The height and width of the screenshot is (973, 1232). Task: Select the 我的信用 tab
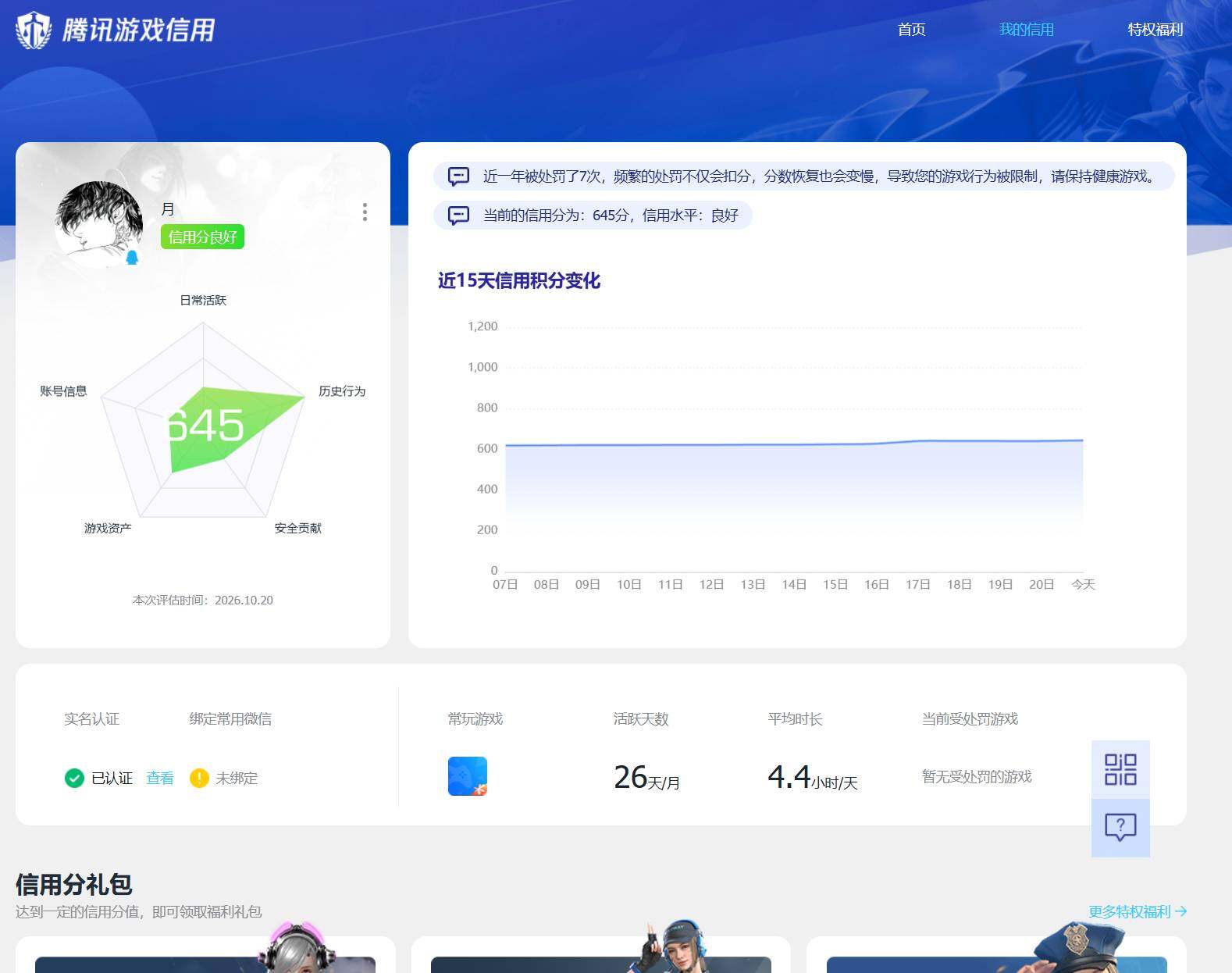(x=1026, y=30)
